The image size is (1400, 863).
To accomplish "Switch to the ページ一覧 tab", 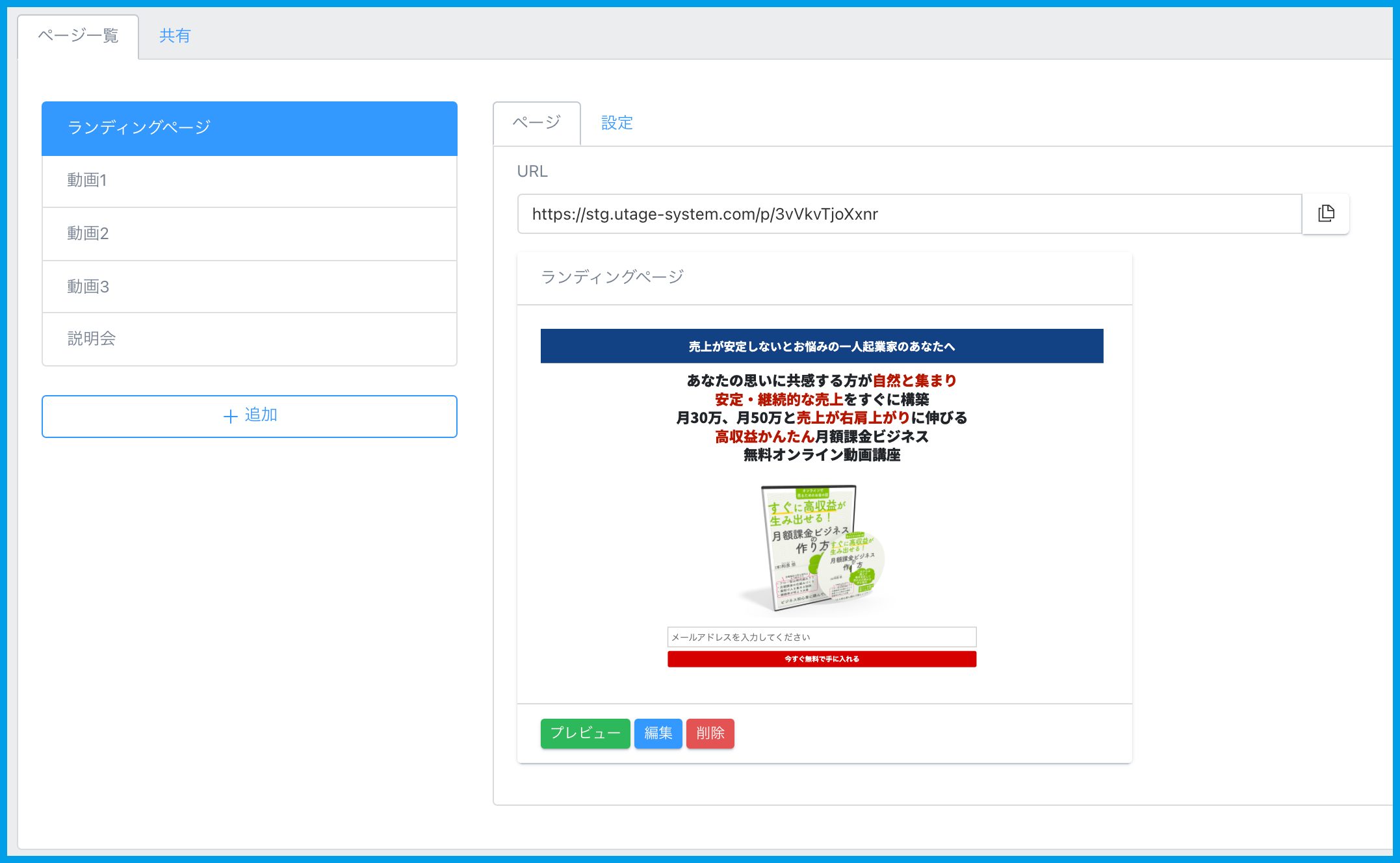I will pyautogui.click(x=78, y=36).
